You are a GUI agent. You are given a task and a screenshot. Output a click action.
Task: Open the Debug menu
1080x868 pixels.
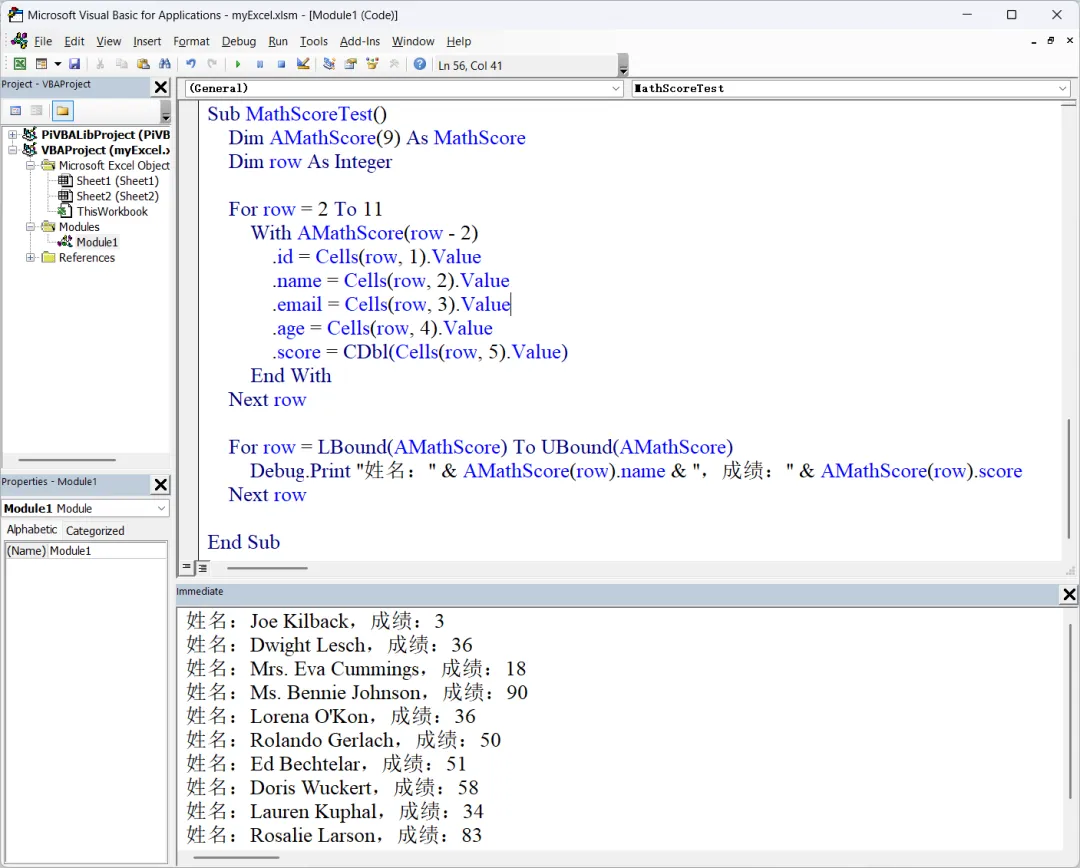(238, 41)
